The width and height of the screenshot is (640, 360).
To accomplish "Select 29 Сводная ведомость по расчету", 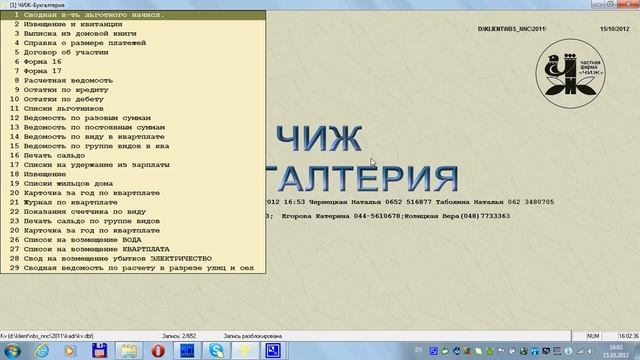I will click(133, 268).
